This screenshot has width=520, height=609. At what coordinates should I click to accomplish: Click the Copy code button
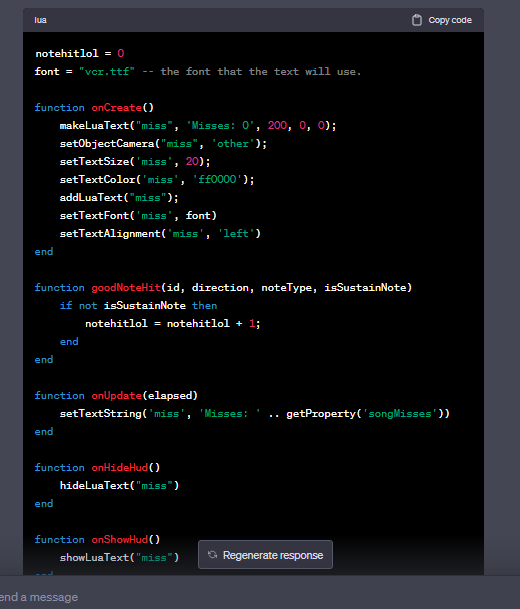coord(442,20)
